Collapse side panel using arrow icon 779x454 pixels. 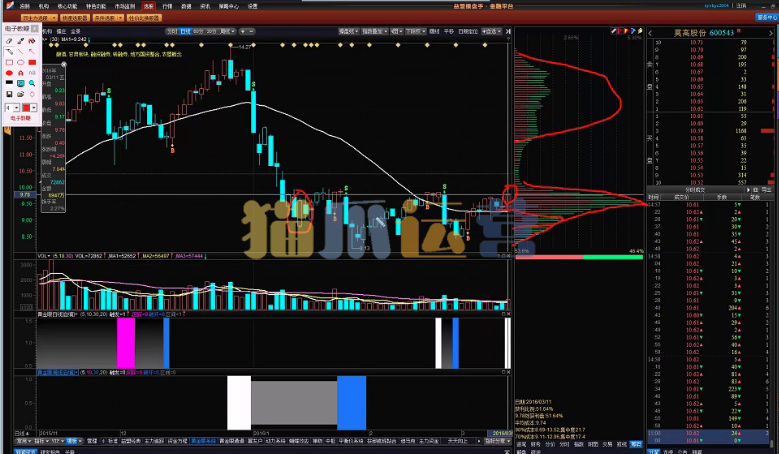coord(508,31)
